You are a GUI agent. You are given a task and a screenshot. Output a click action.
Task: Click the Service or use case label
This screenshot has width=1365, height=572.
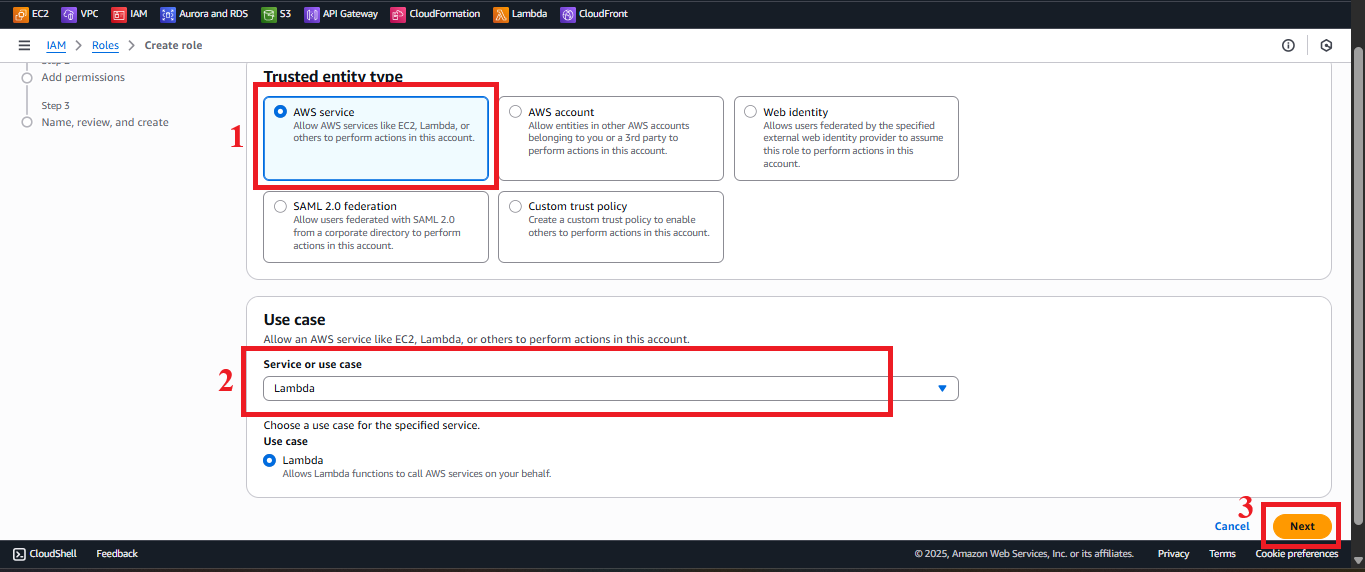313,364
